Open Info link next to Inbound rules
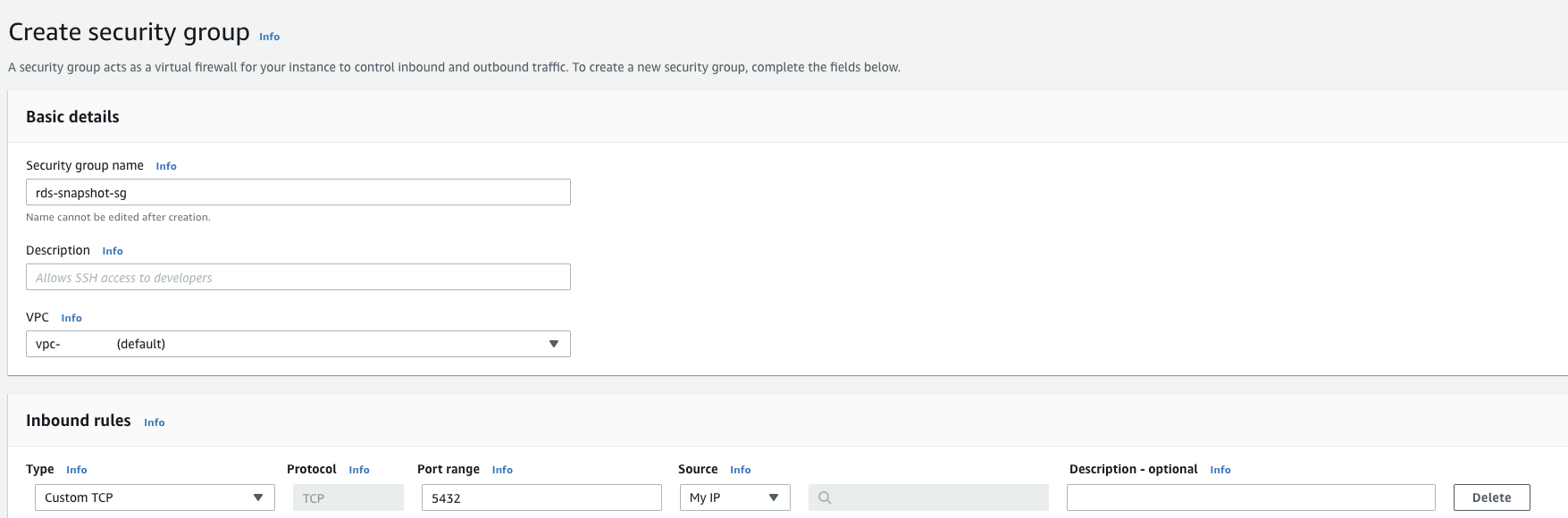The image size is (1568, 518). [x=155, y=422]
